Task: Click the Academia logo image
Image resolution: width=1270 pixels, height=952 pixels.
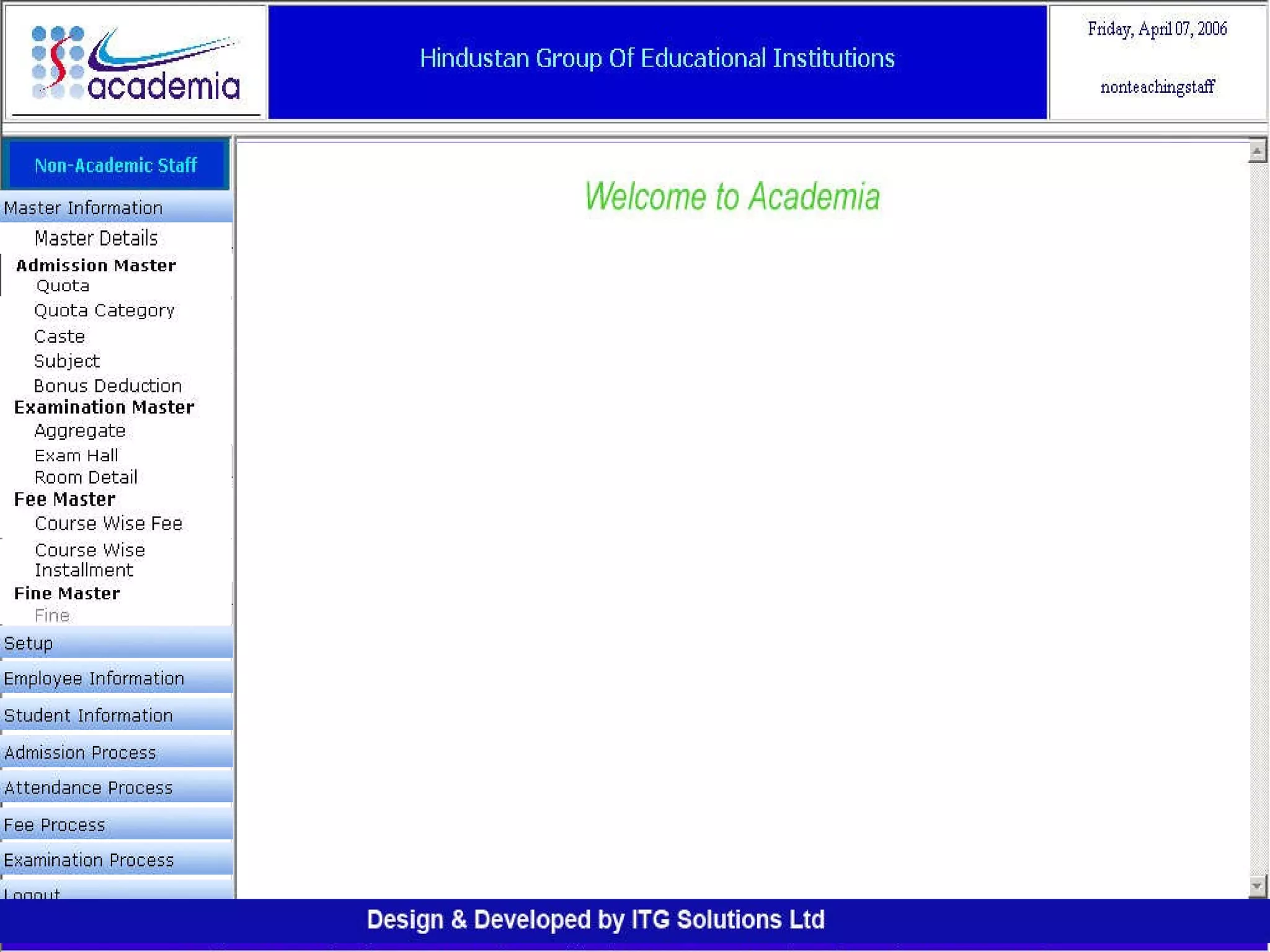Action: (135, 62)
